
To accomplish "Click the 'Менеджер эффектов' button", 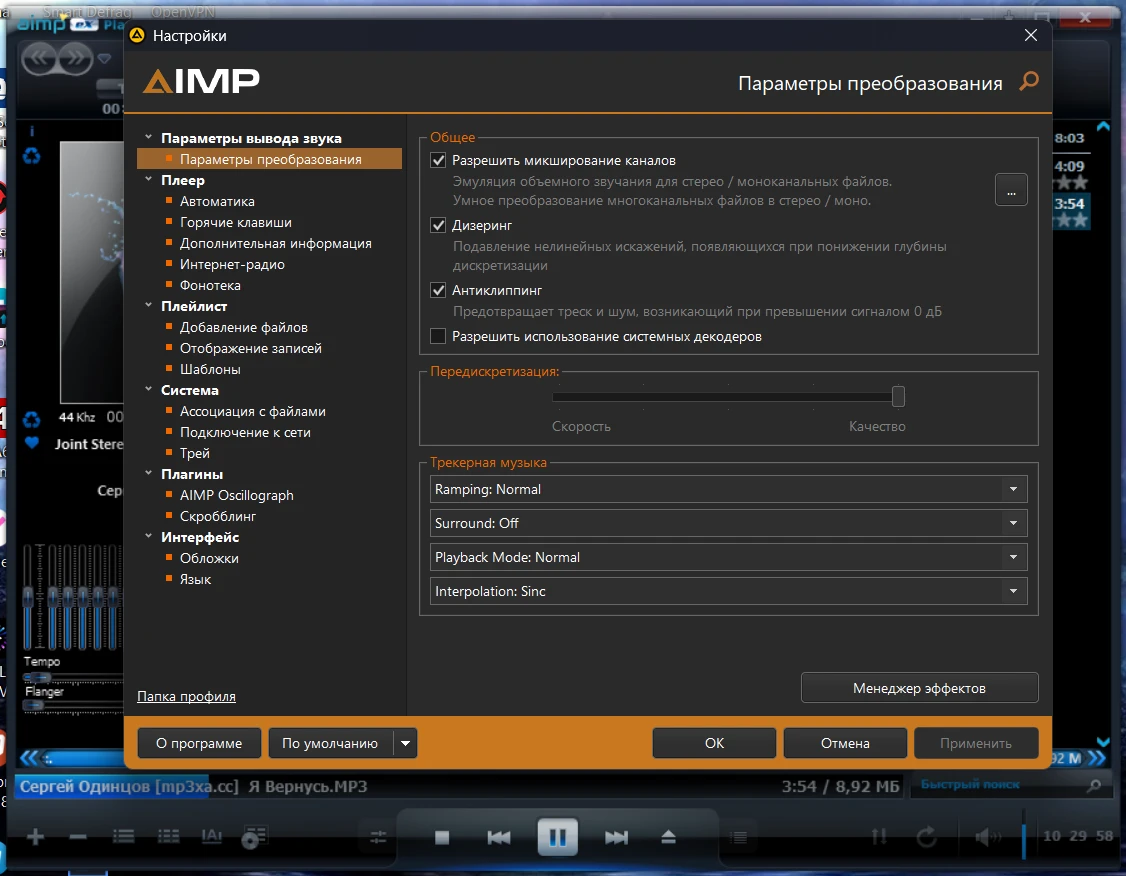I will [919, 688].
